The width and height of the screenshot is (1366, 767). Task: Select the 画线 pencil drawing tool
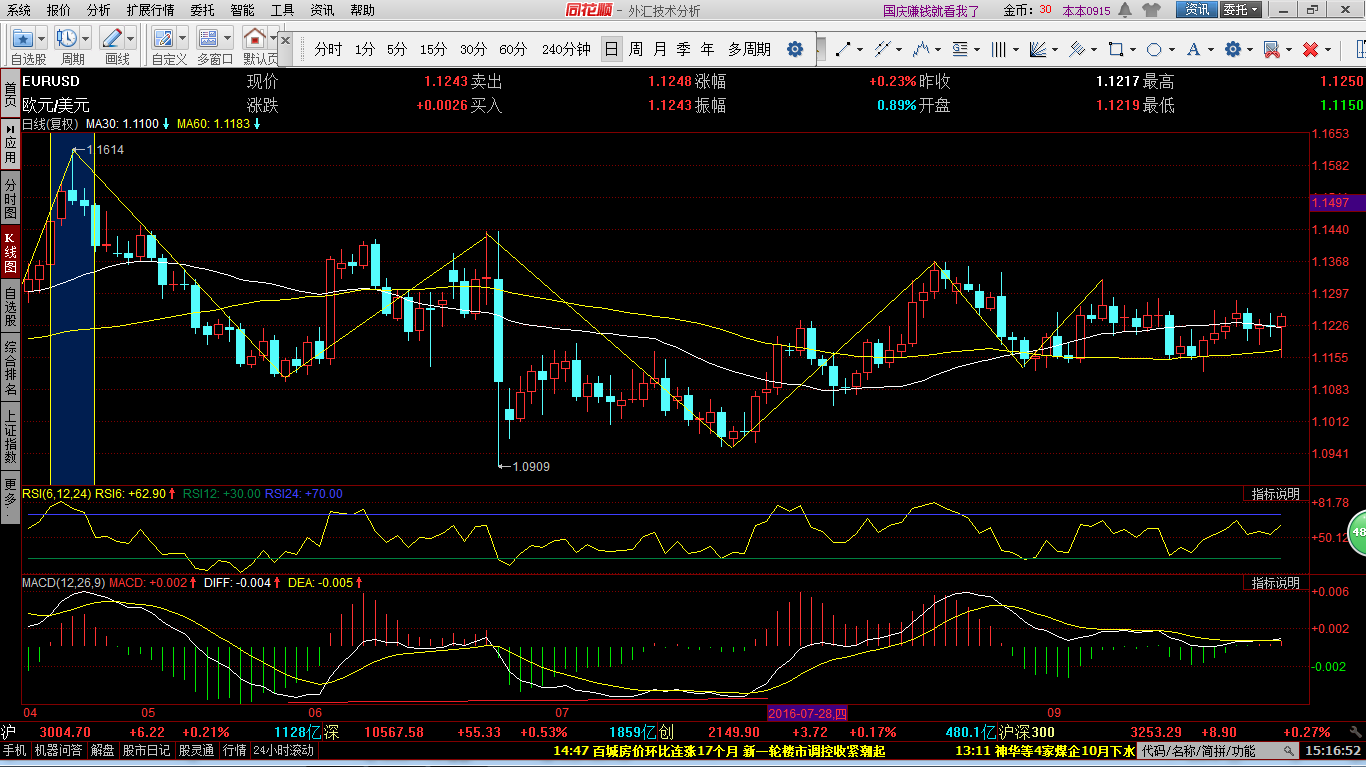(112, 39)
